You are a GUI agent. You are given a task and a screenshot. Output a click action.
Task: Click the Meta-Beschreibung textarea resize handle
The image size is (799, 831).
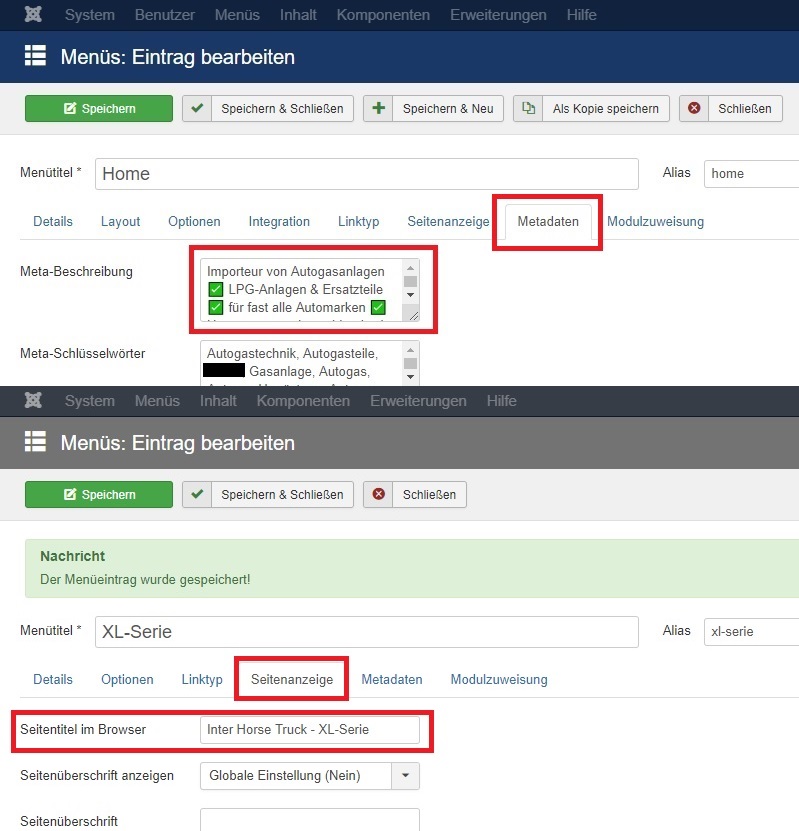tap(411, 314)
